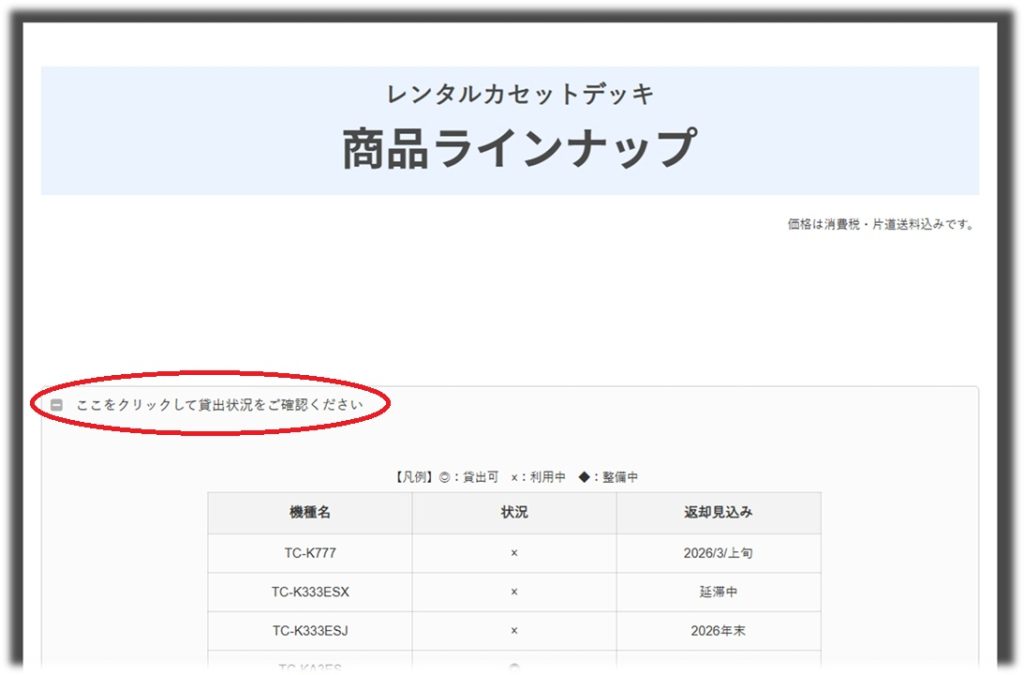Image resolution: width=1024 pixels, height=675 pixels.
Task: Click the × status icon for TC-K333ESJ
Action: [x=514, y=631]
